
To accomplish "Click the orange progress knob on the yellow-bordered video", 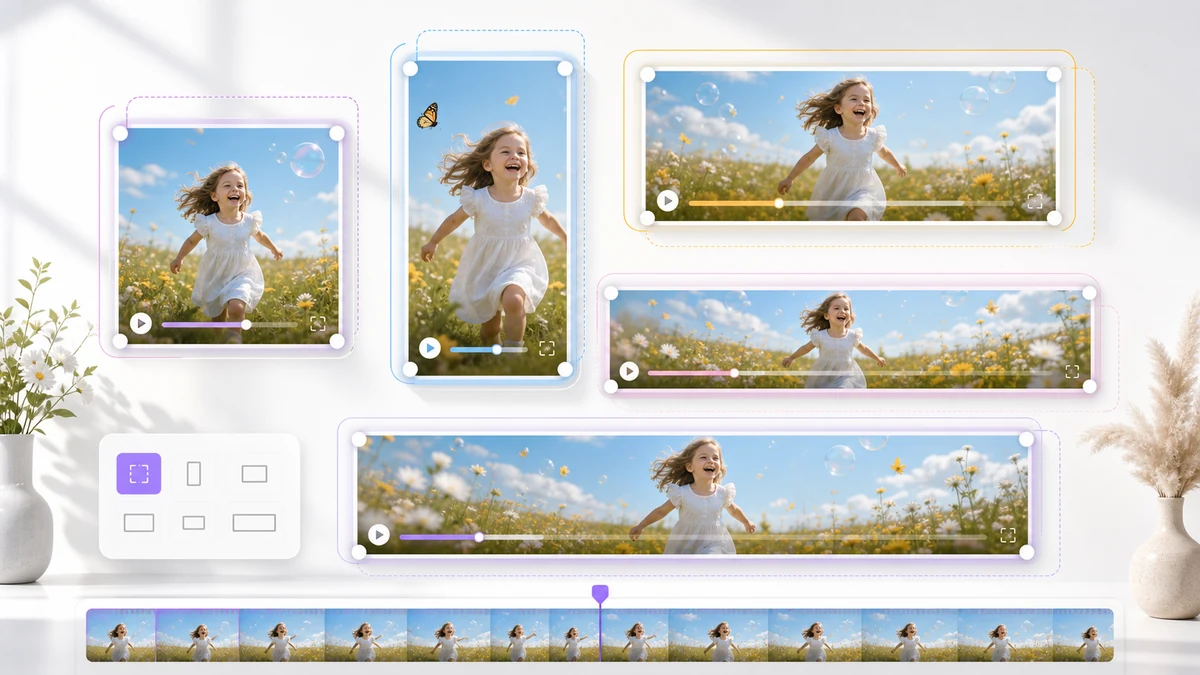I will coord(779,203).
